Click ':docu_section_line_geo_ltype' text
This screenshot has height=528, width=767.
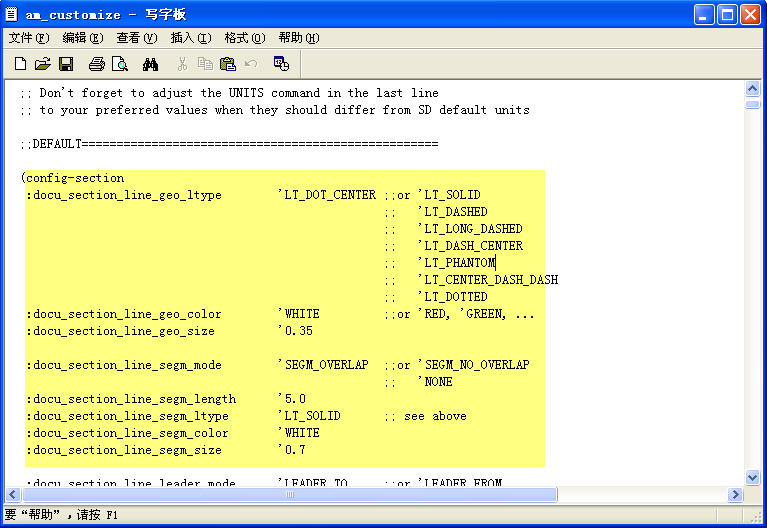coord(124,195)
